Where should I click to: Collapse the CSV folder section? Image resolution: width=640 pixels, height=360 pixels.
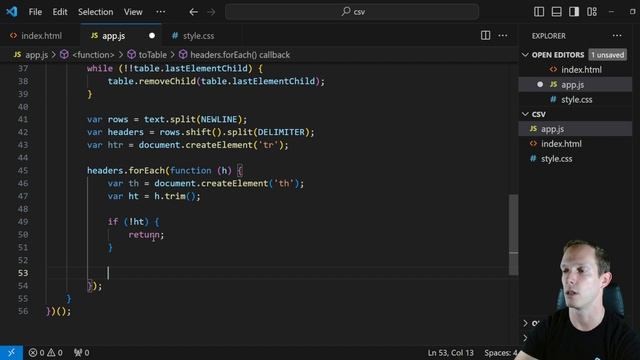point(525,114)
